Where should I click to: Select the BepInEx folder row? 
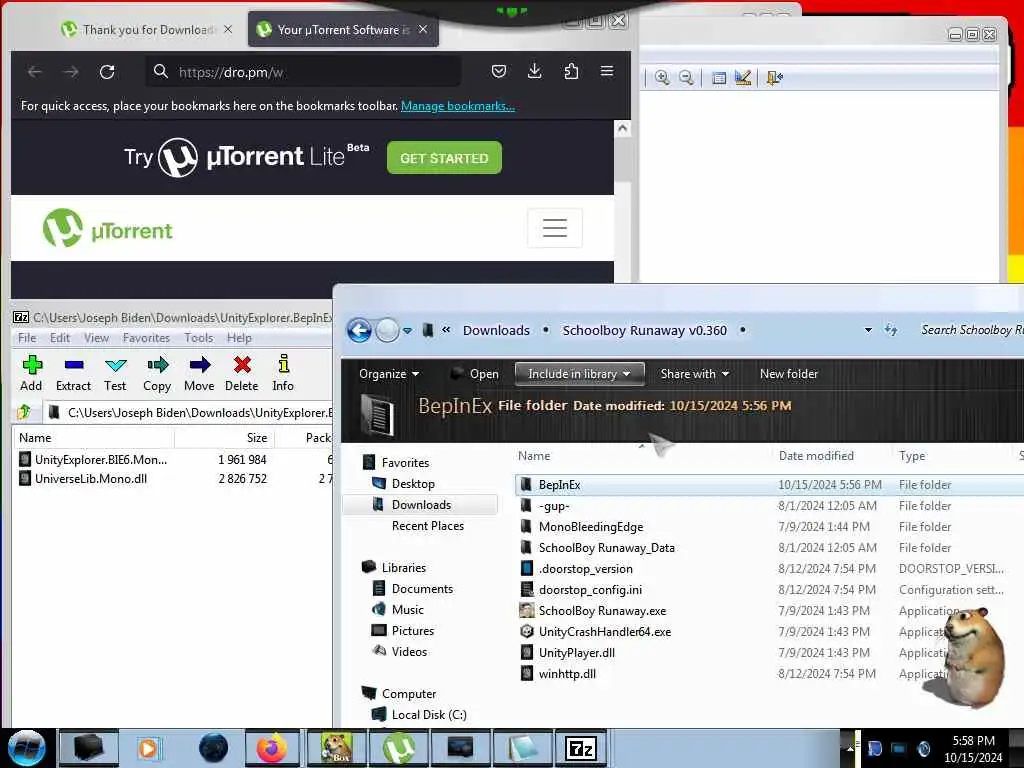coord(769,485)
